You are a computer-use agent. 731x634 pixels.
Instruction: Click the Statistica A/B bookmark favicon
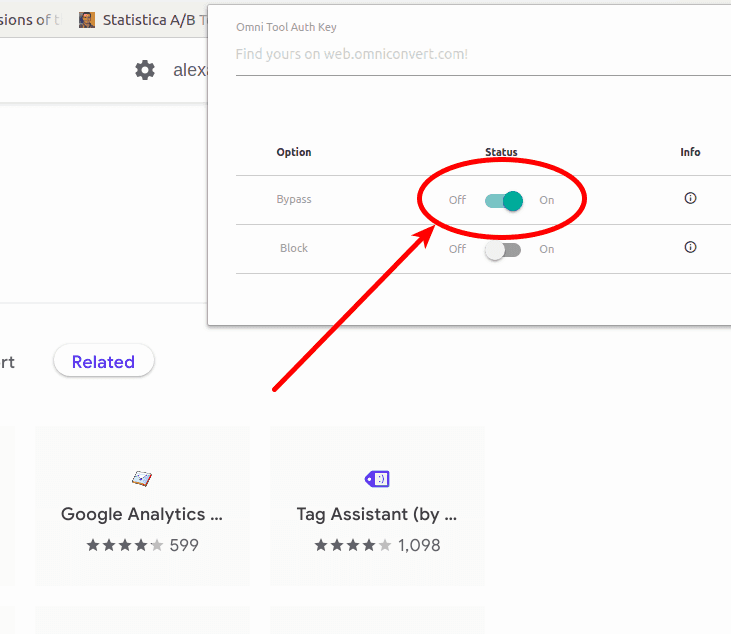click(87, 19)
